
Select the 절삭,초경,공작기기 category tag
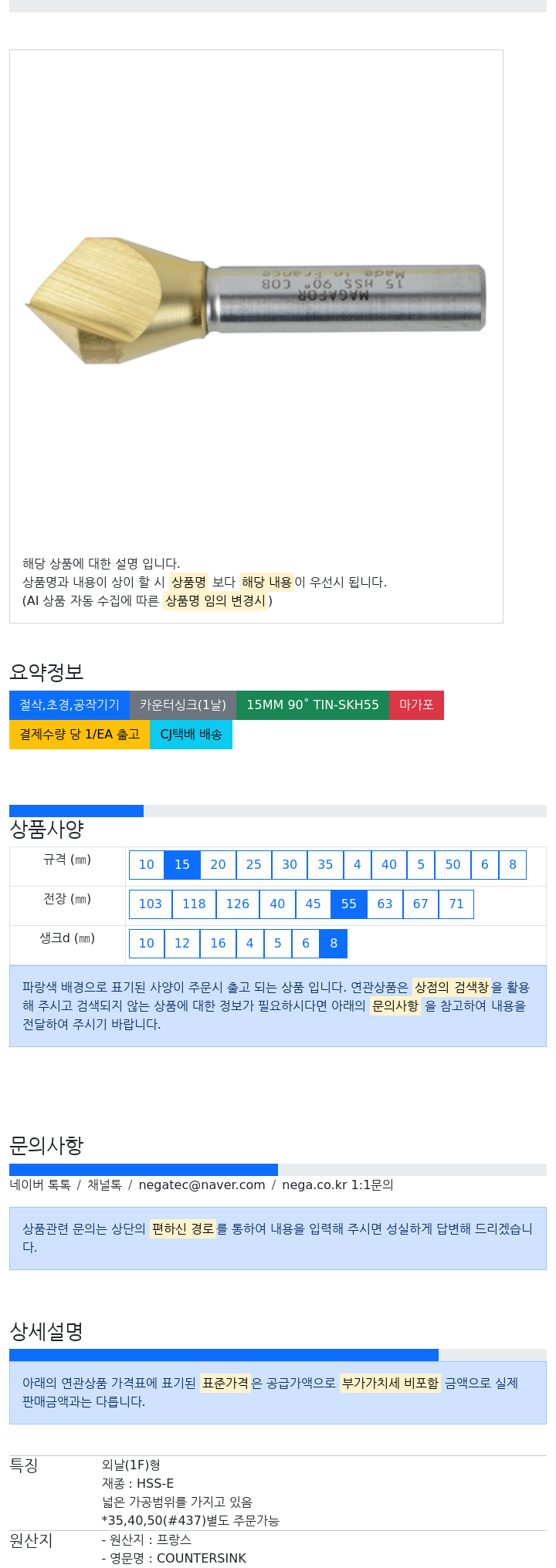point(69,705)
